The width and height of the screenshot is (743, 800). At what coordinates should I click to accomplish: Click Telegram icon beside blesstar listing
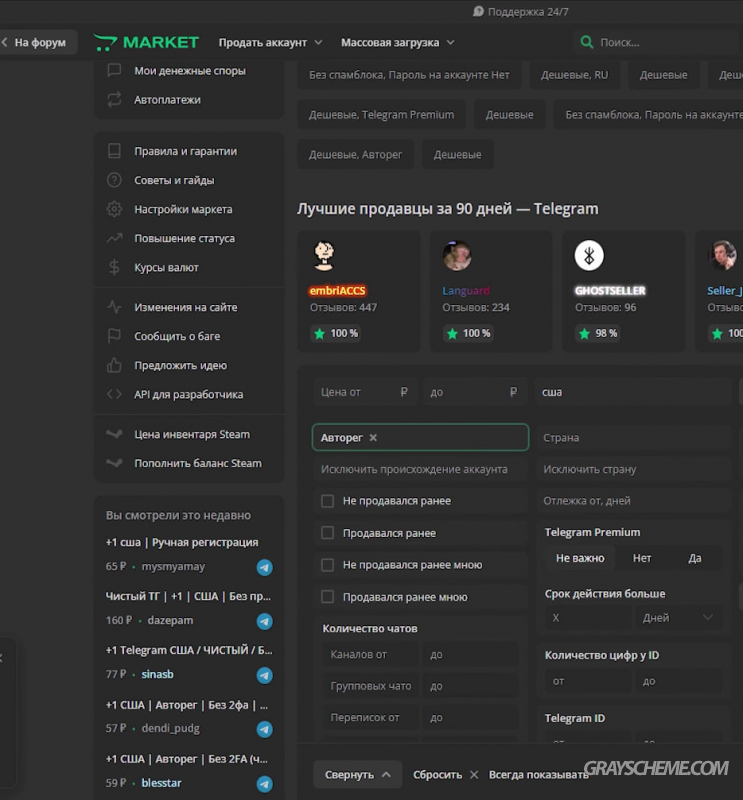point(264,784)
